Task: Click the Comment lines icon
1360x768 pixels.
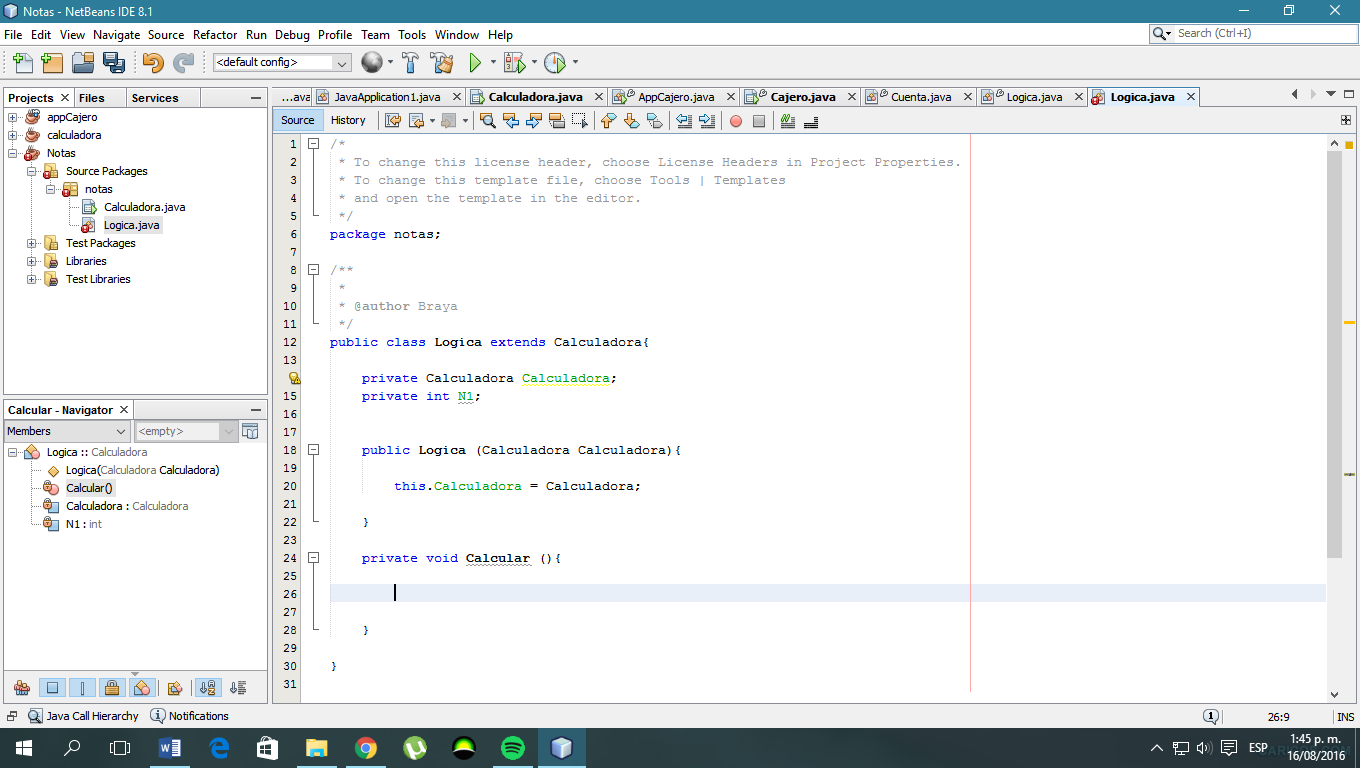Action: pyautogui.click(x=788, y=120)
